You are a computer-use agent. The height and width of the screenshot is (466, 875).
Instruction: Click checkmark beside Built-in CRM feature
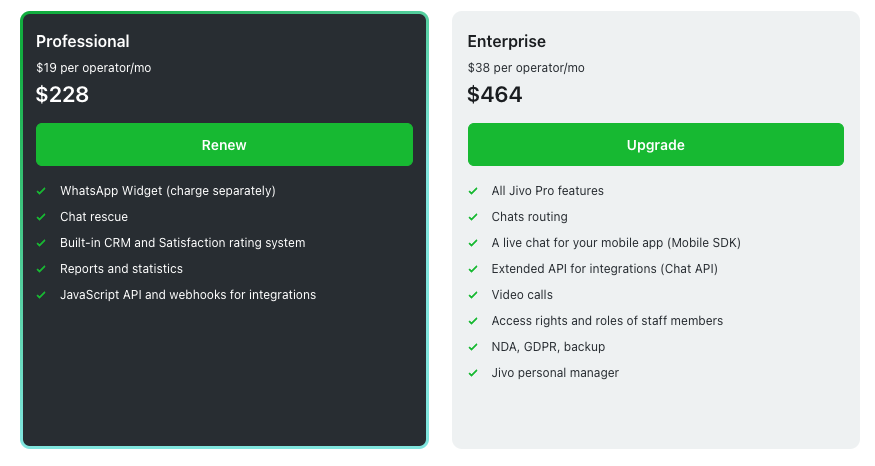click(x=41, y=243)
